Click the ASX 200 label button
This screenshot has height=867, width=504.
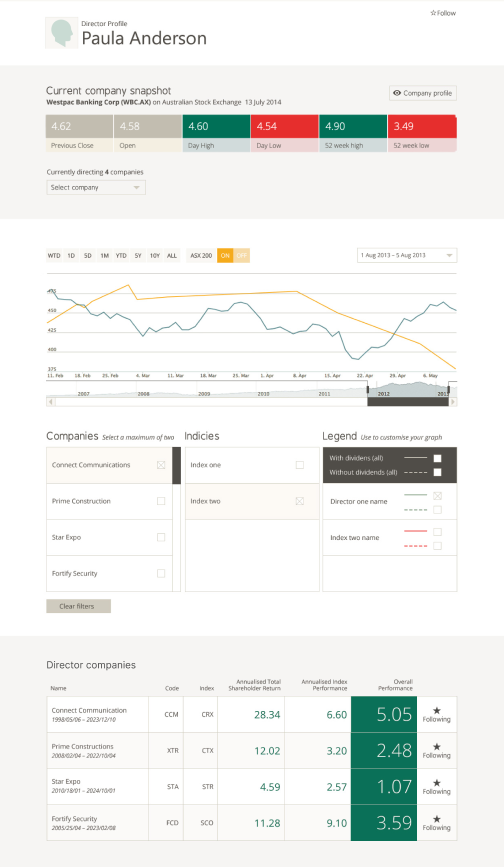click(x=201, y=255)
